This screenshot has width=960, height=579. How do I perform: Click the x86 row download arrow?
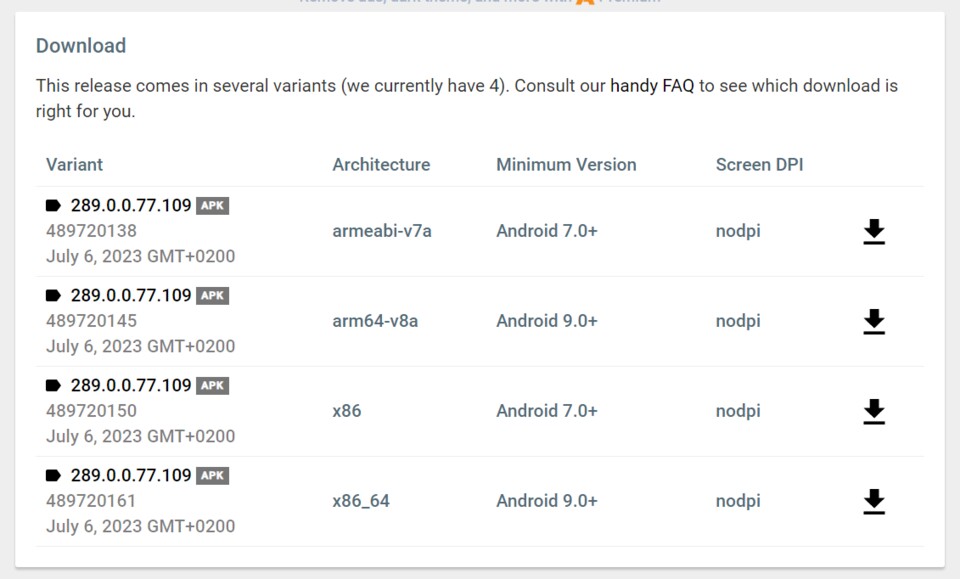pyautogui.click(x=874, y=412)
